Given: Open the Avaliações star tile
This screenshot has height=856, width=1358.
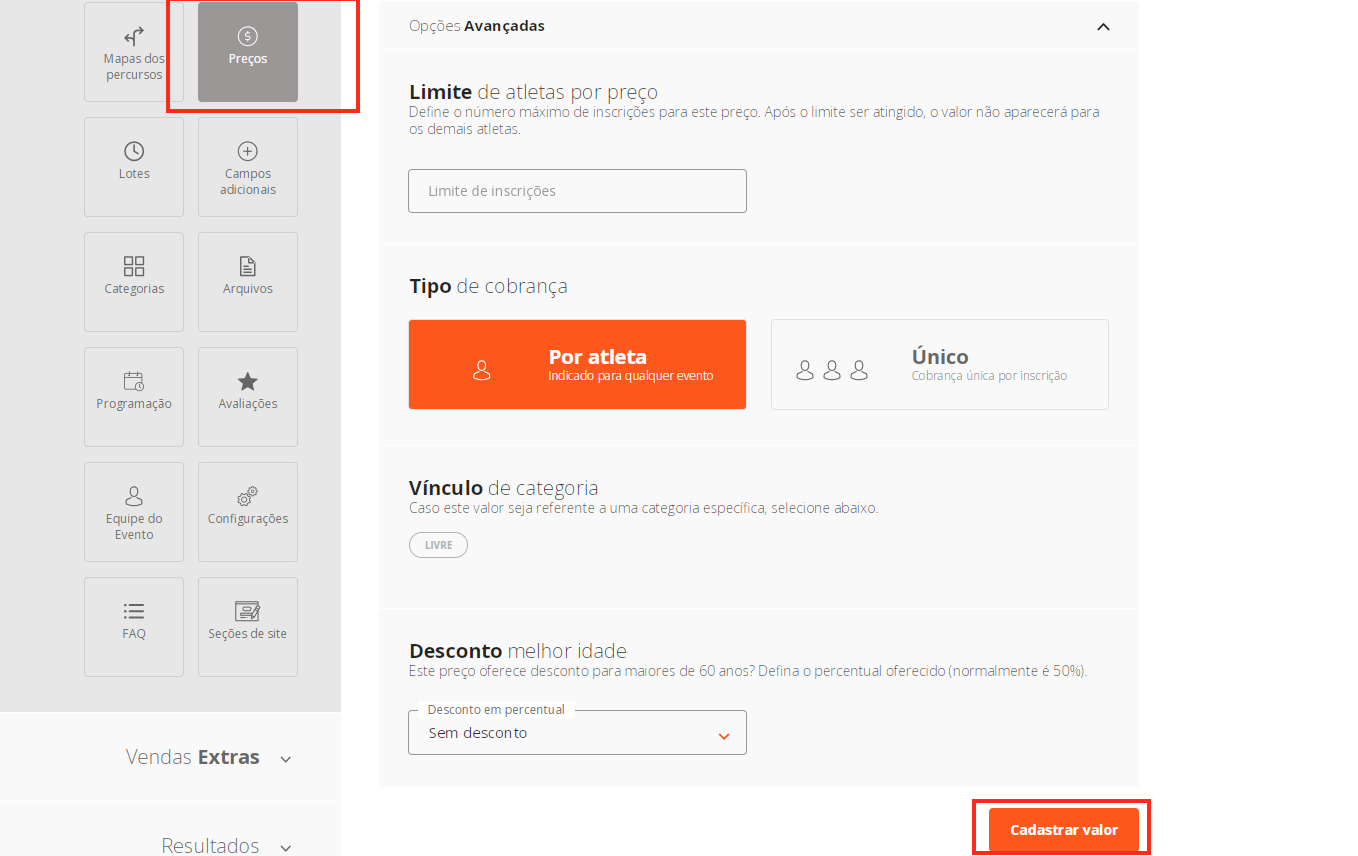Looking at the screenshot, I should coord(248,397).
